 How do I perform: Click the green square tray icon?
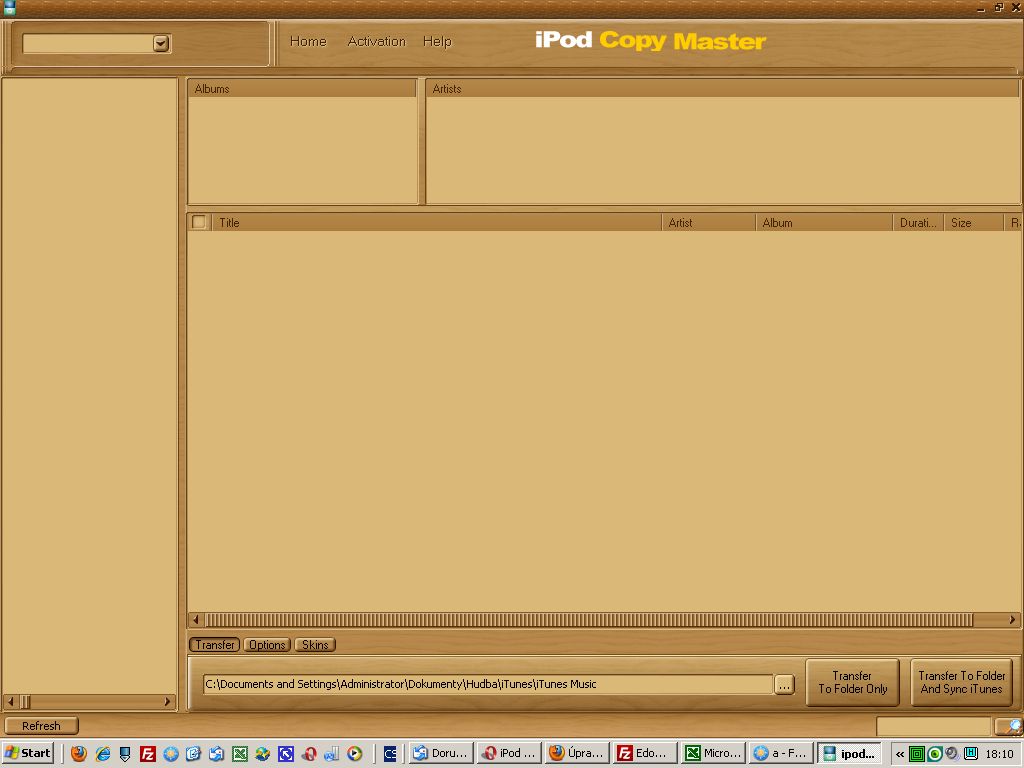917,754
